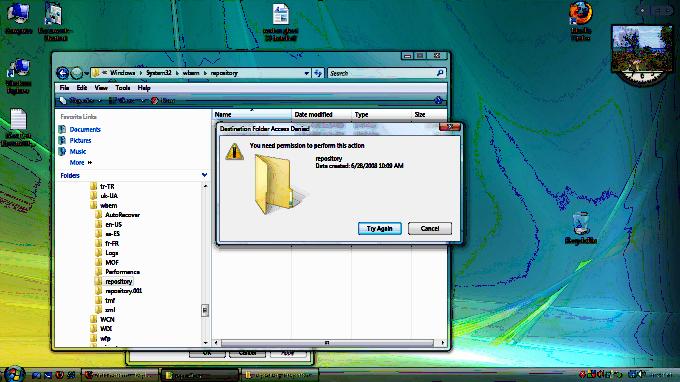Click the refresh button beside the address bar
680x382 pixels.
tap(318, 73)
